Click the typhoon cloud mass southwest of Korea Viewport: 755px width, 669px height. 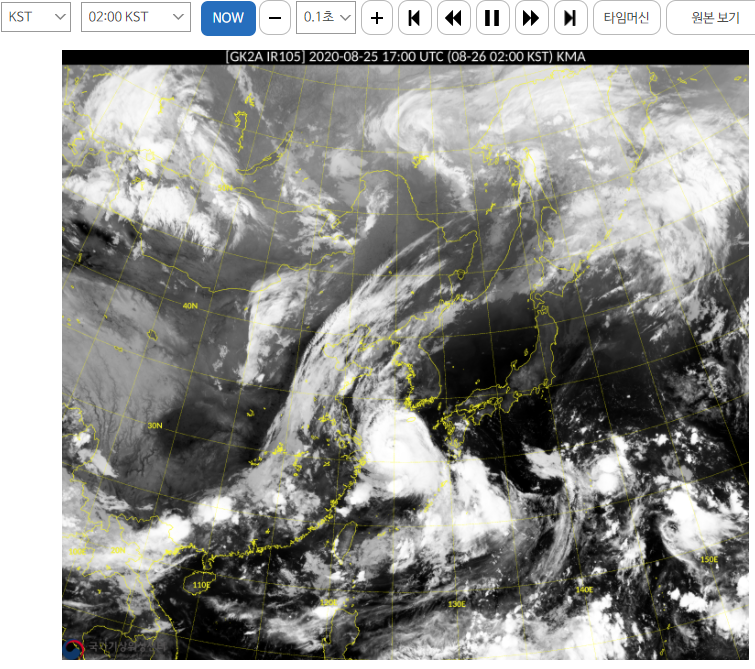(x=393, y=448)
